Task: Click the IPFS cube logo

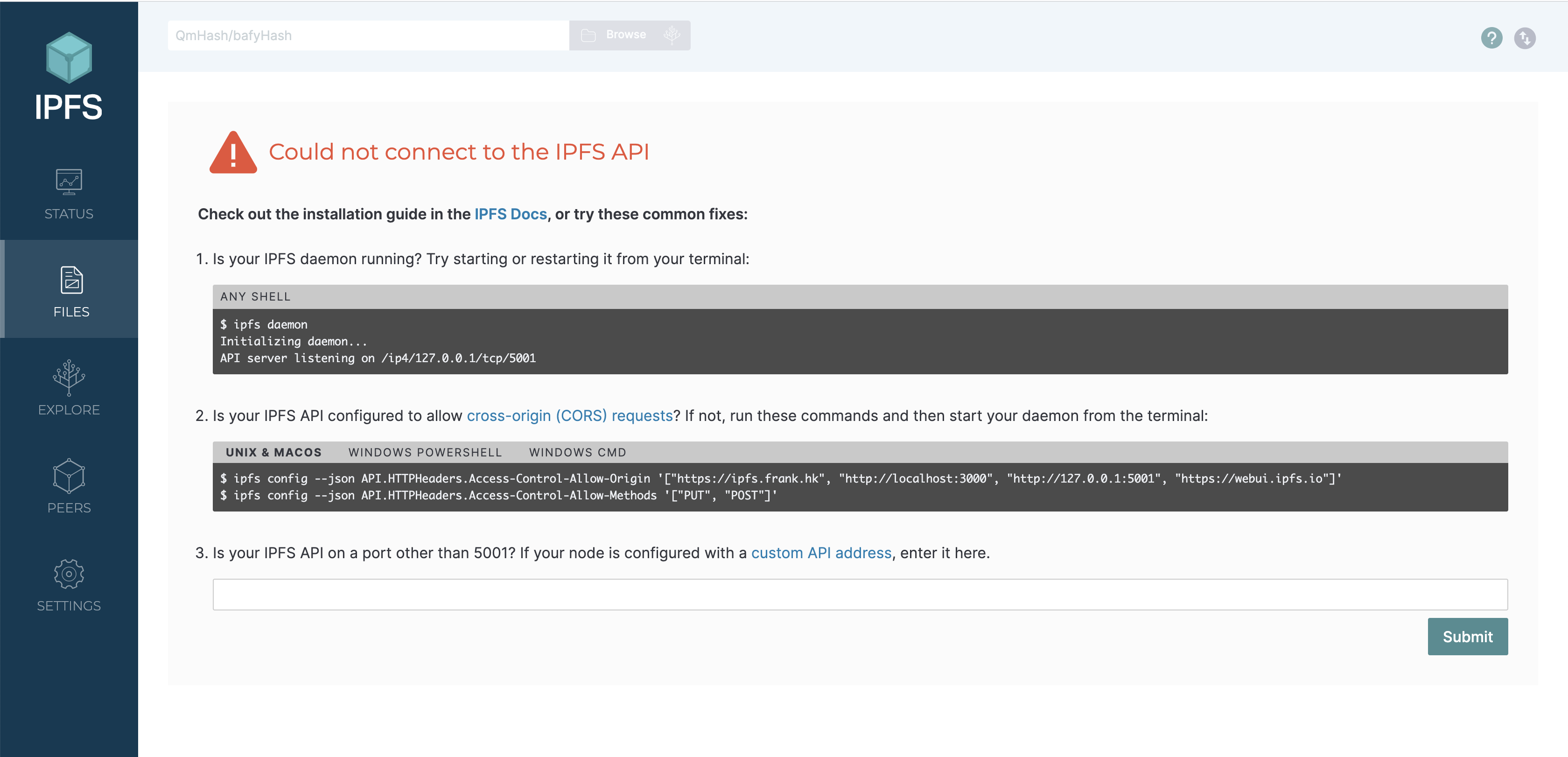Action: (x=69, y=58)
